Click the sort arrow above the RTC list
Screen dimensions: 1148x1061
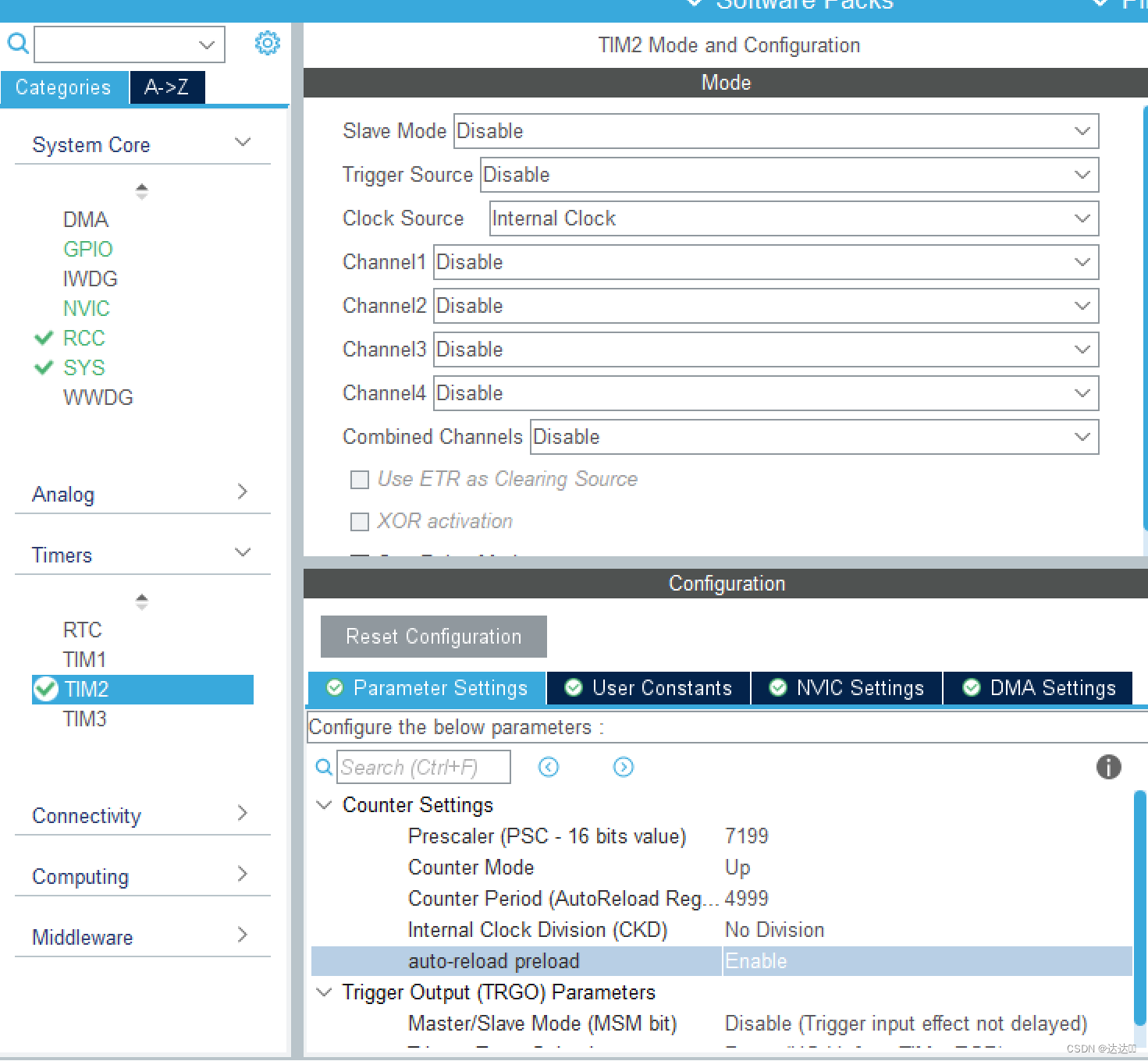tap(141, 601)
